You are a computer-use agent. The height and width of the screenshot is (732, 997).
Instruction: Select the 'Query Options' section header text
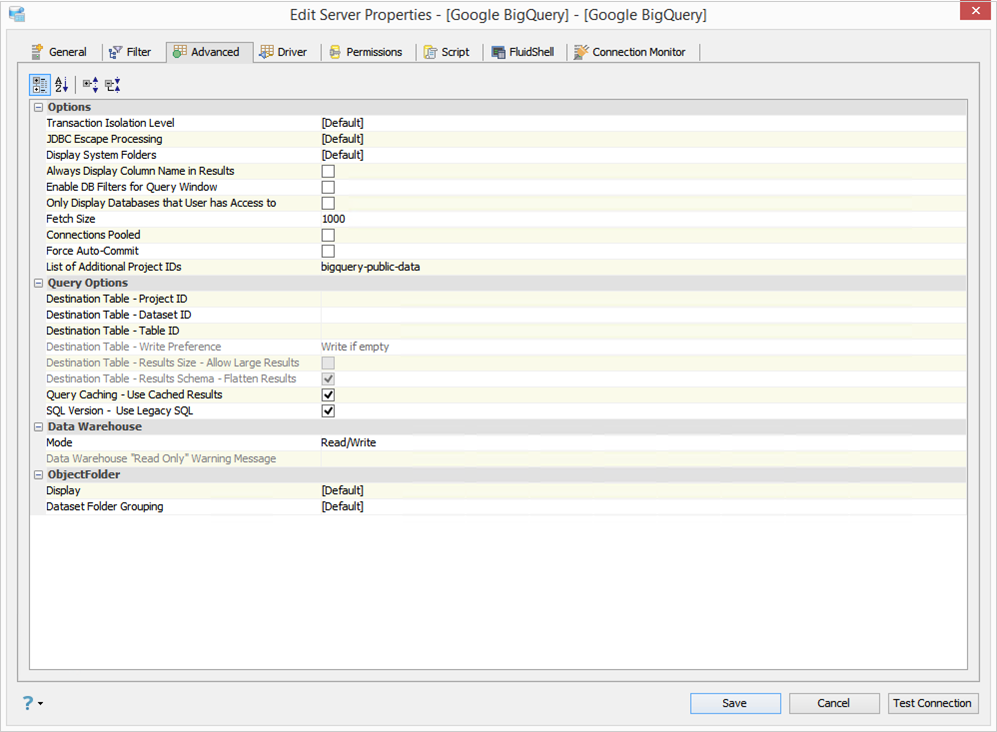pos(88,283)
